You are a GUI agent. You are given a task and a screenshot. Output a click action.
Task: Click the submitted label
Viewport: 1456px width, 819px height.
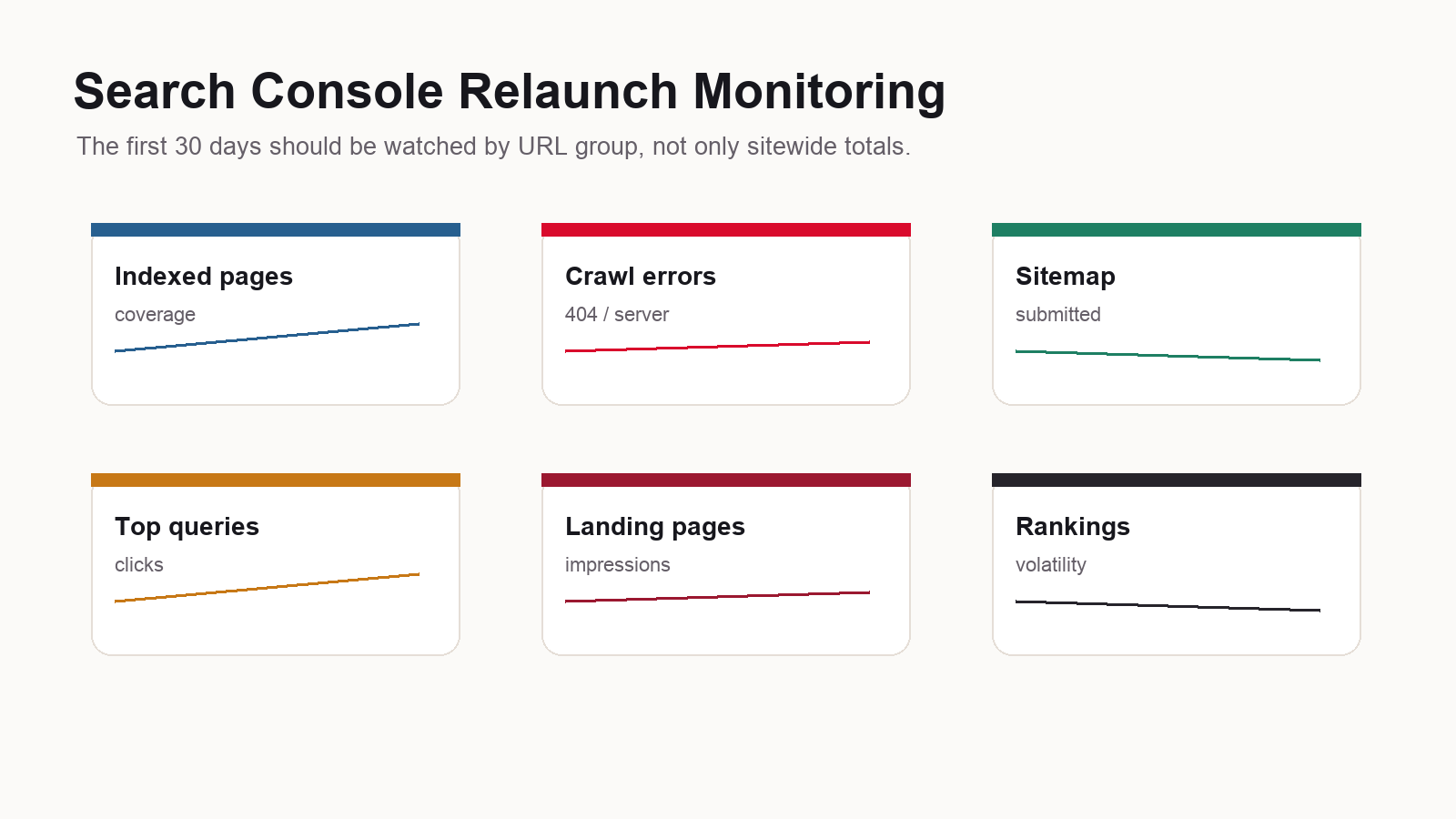coord(1058,315)
